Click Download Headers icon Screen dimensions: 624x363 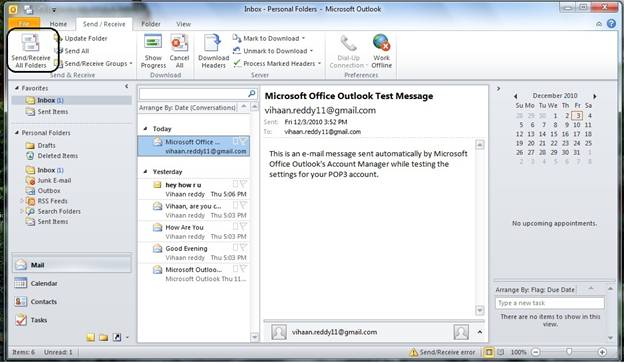pos(213,44)
